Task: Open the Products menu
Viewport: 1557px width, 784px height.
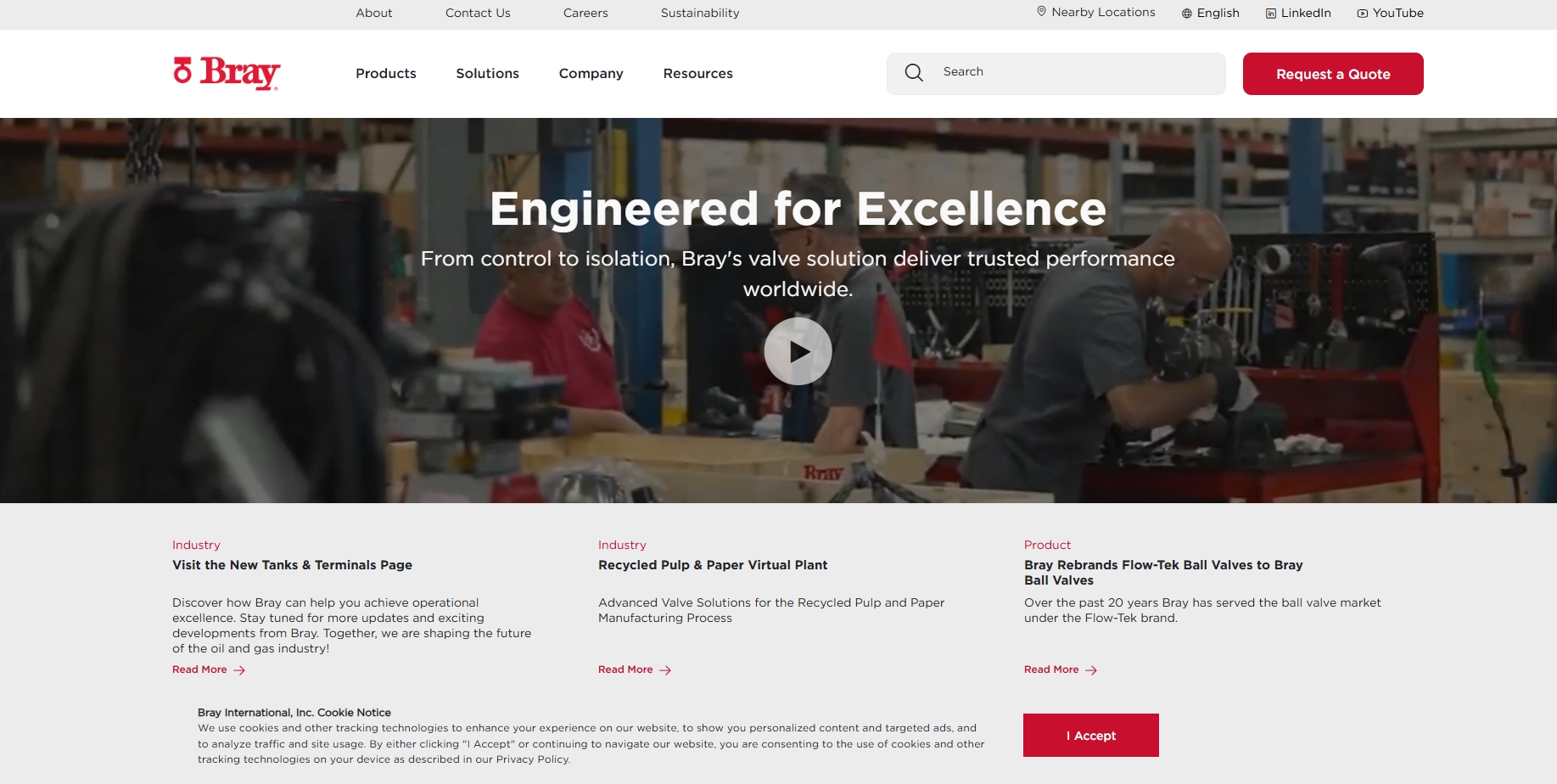Action: [x=386, y=74]
